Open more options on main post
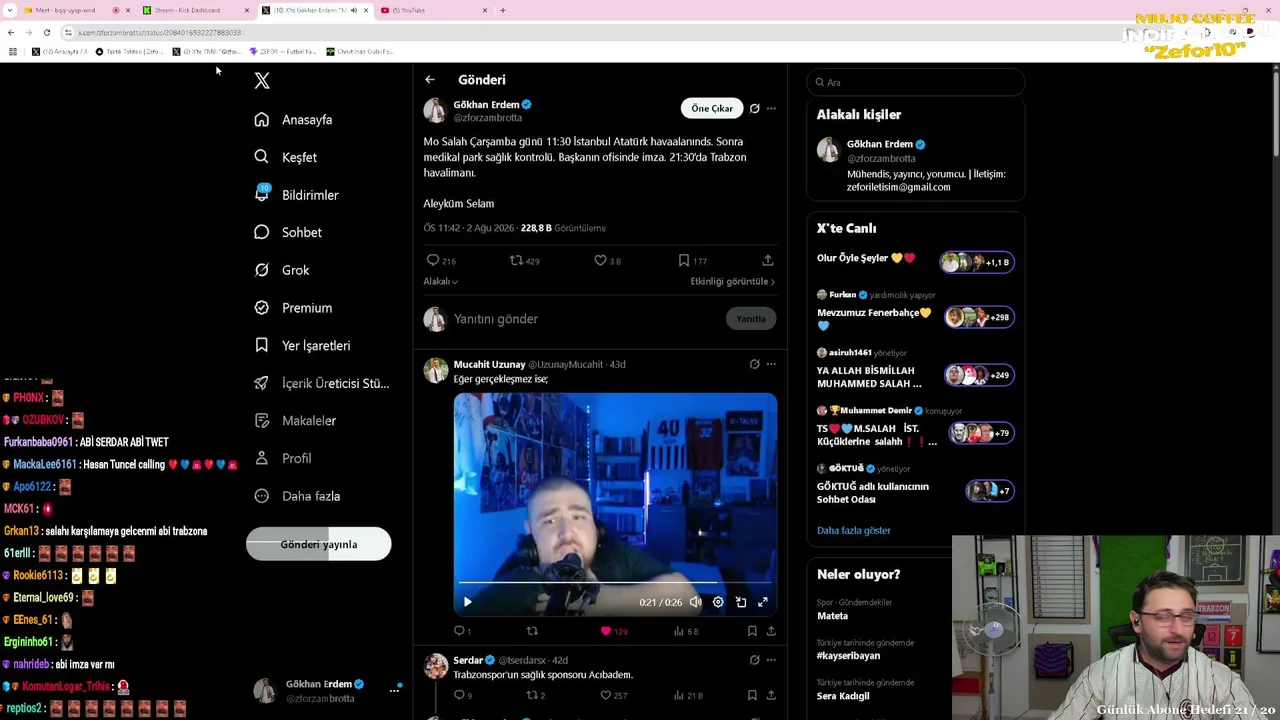This screenshot has height=720, width=1280. click(x=771, y=108)
